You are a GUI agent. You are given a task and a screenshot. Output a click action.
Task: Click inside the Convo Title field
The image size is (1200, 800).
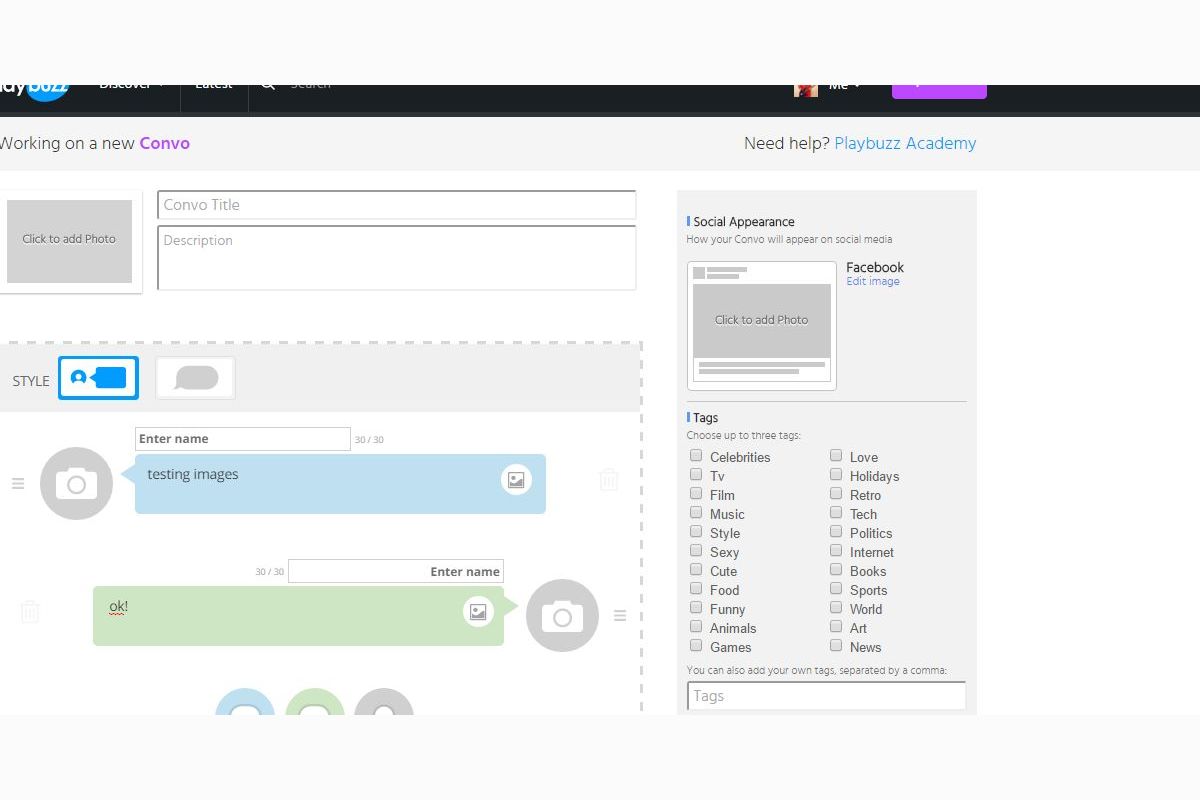pos(397,205)
